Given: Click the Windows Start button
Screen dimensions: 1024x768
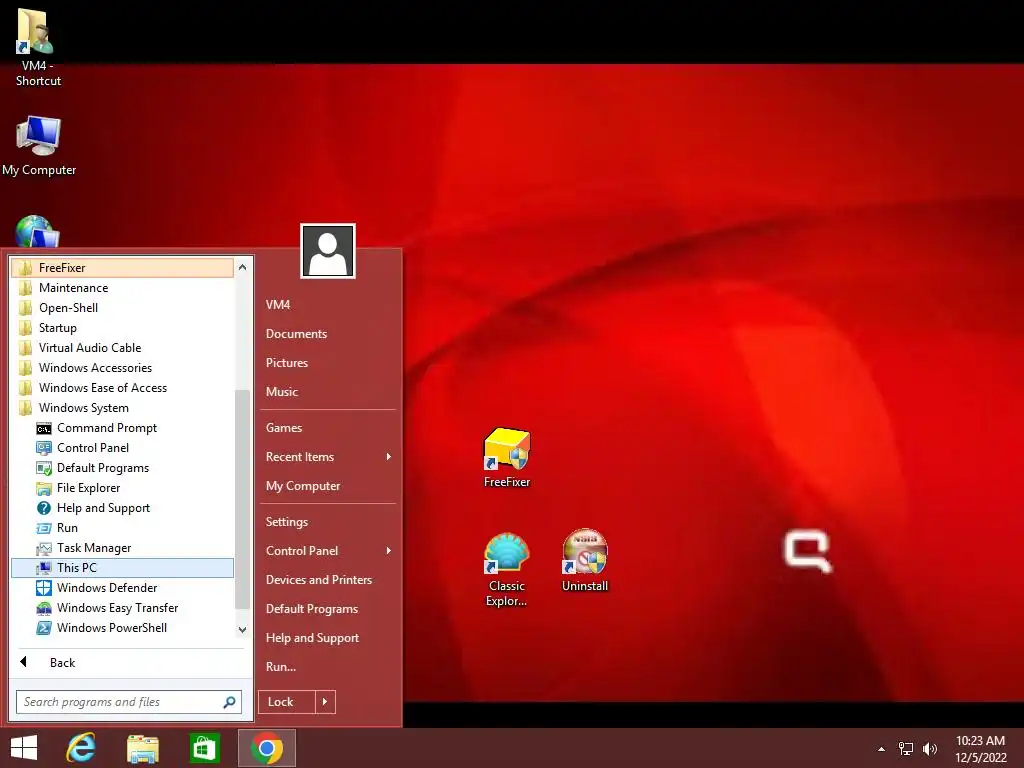Looking at the screenshot, I should (x=24, y=748).
